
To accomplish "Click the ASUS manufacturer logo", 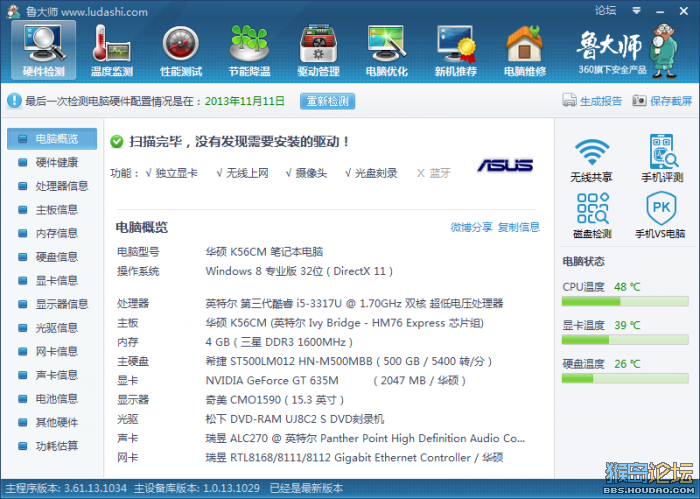I will click(x=505, y=166).
